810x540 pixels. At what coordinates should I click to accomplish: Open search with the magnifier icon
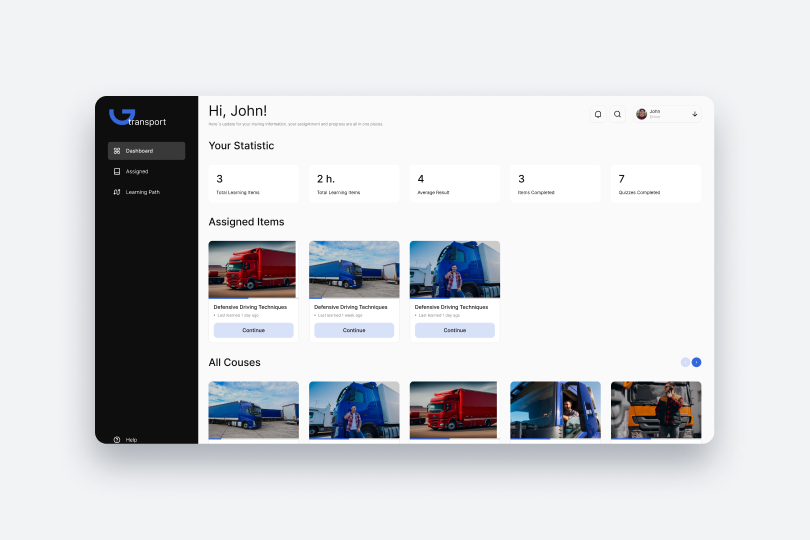point(617,114)
